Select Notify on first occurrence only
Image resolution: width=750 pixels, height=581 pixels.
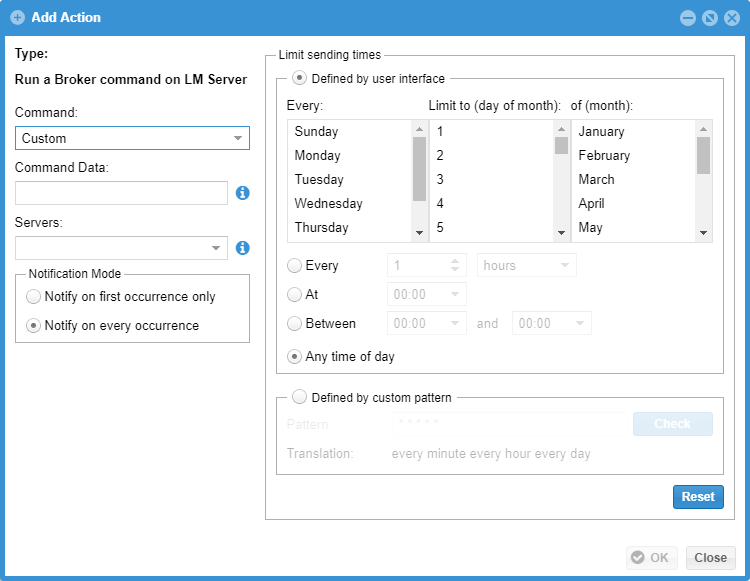[x=34, y=297]
